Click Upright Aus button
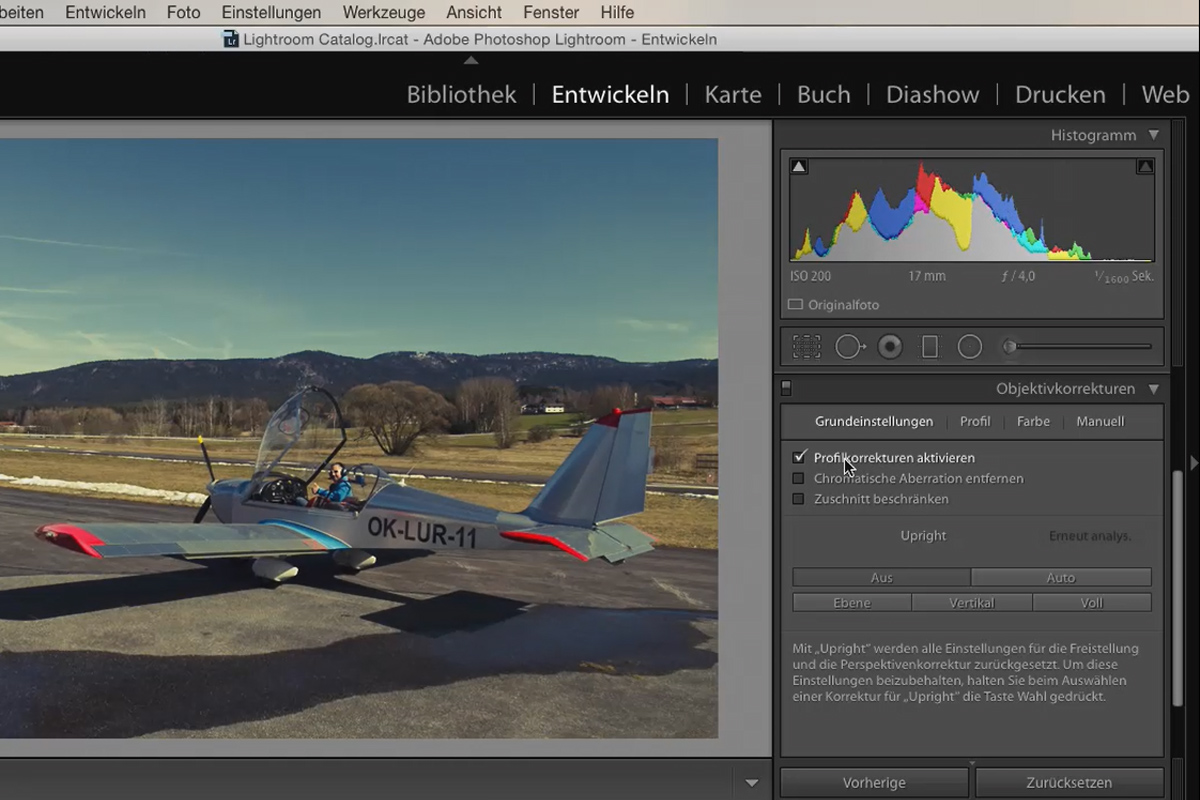Image resolution: width=1200 pixels, height=800 pixels. [x=881, y=577]
